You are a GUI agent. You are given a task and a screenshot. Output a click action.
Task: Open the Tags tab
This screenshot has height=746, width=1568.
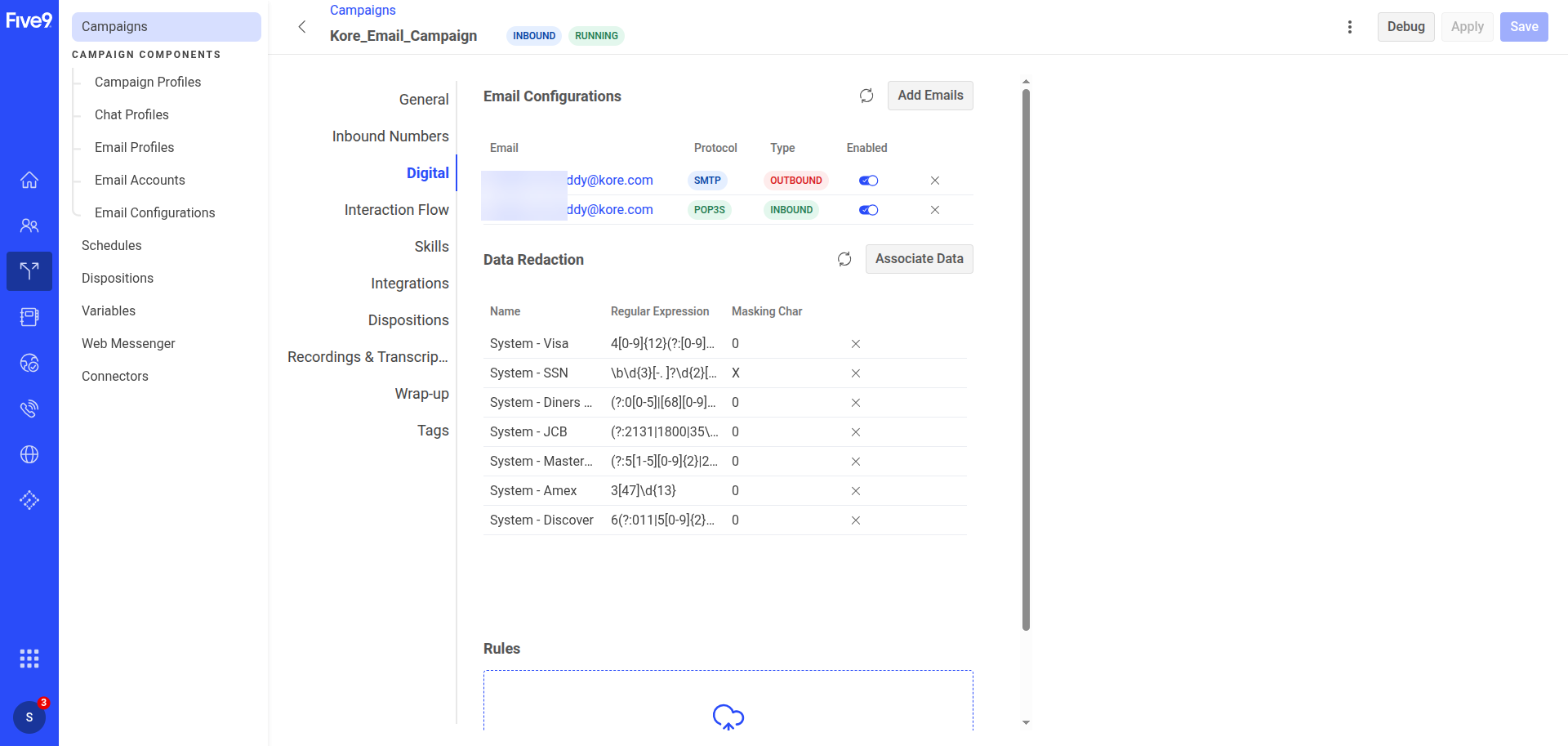(x=433, y=431)
